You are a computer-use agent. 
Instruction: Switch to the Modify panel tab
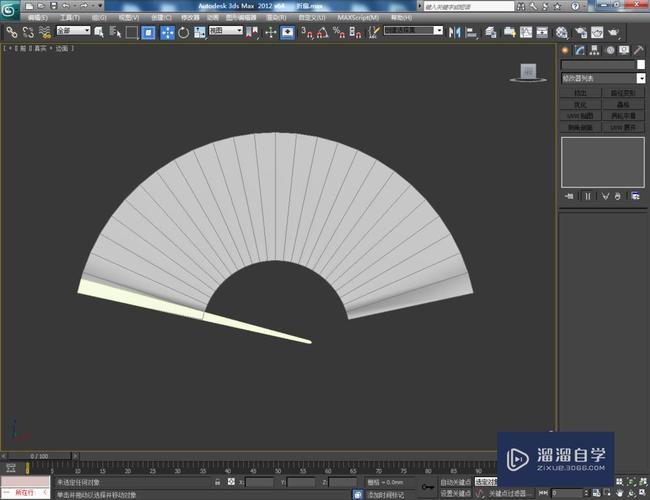(x=580, y=51)
